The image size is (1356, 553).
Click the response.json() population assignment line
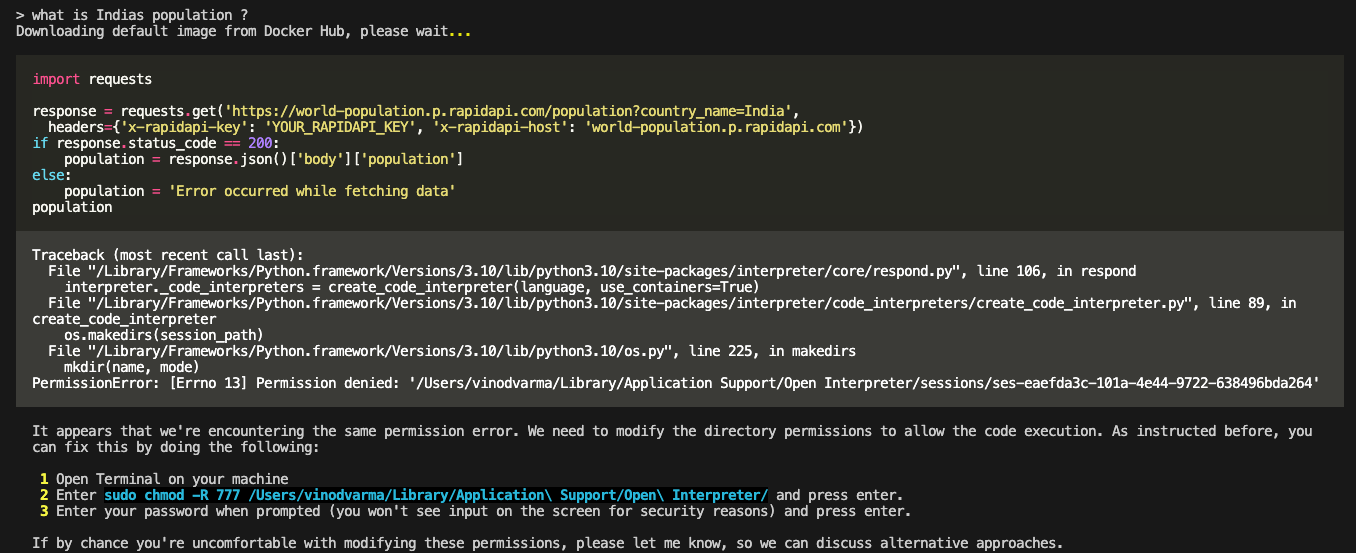[263, 159]
